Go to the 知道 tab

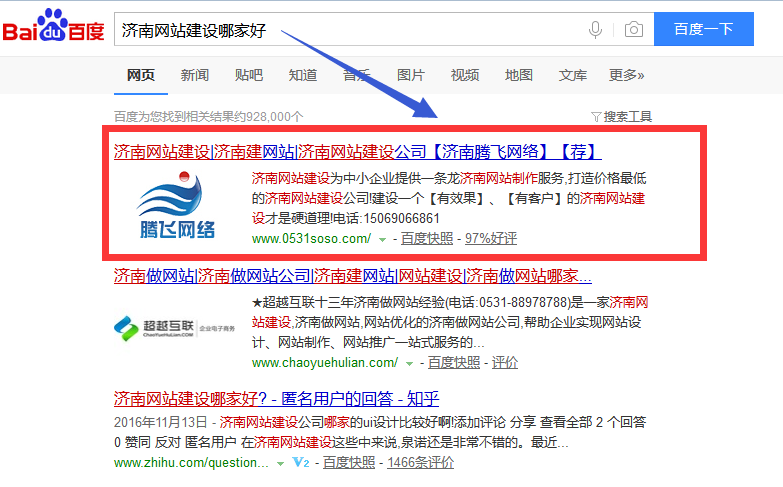click(303, 75)
